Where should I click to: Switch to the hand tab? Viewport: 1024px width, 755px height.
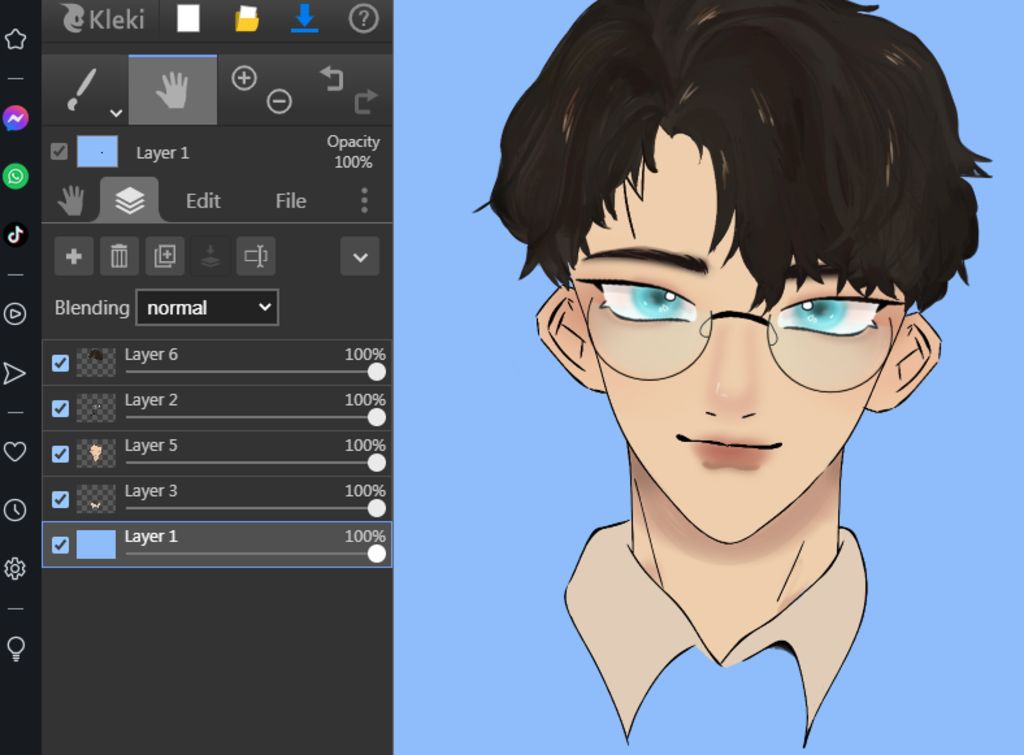[71, 200]
